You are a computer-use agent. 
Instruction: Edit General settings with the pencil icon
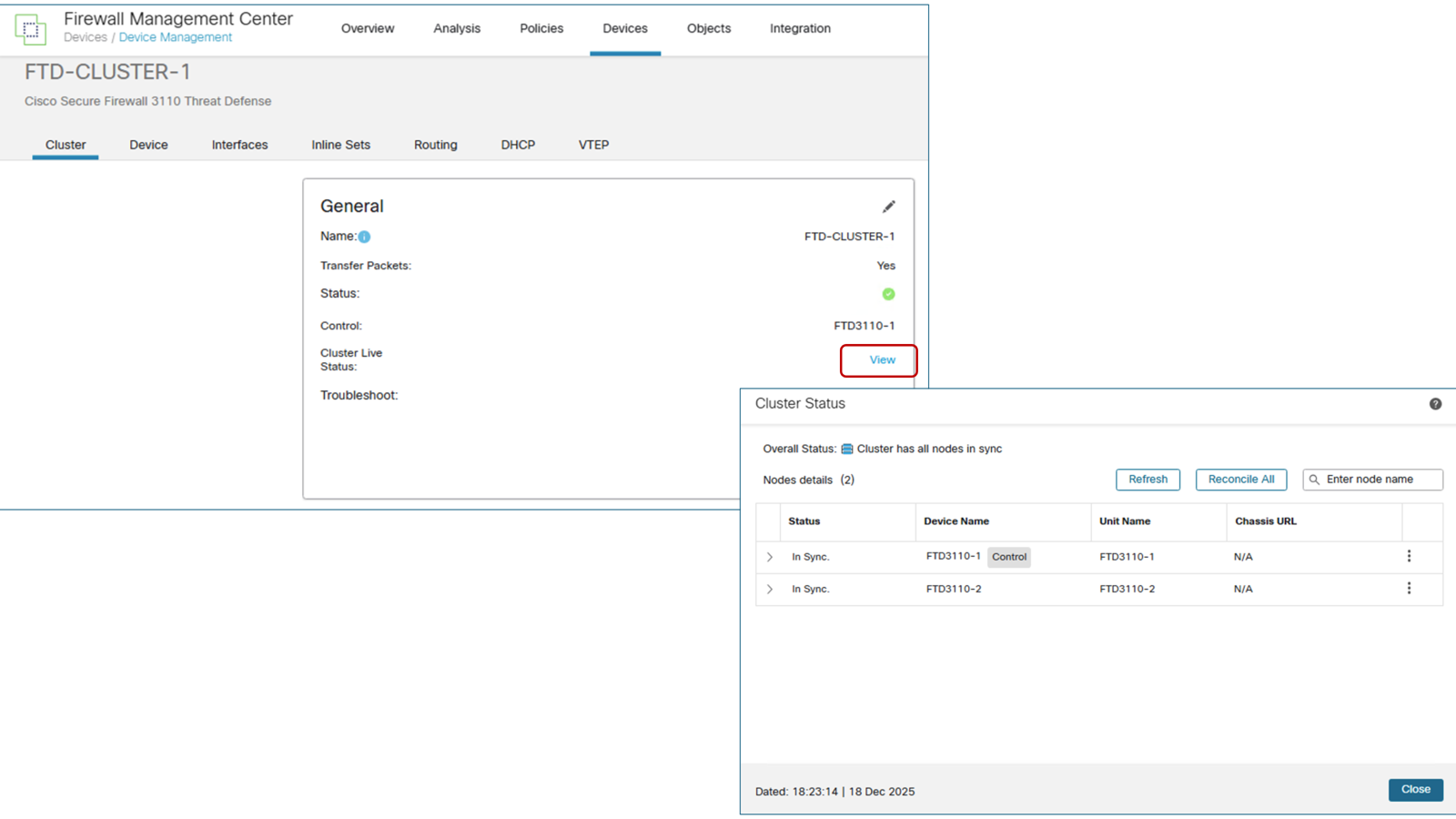click(888, 207)
